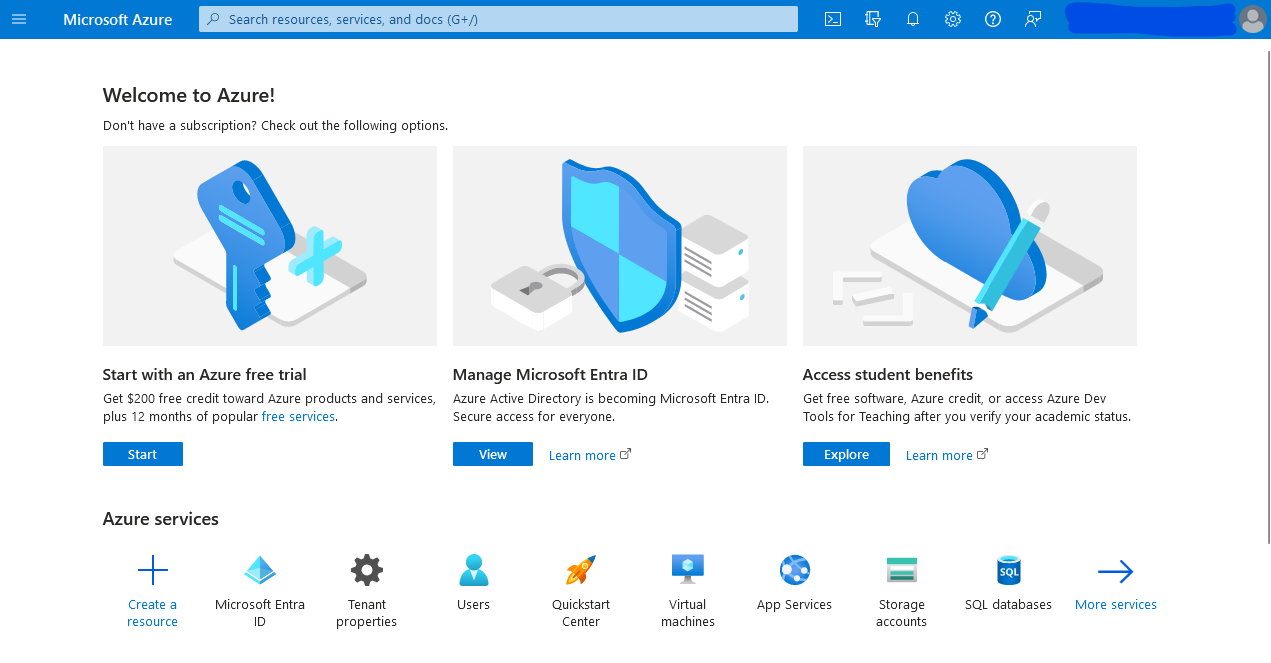
Task: Click the student benefits cloud illustration
Action: 970,246
